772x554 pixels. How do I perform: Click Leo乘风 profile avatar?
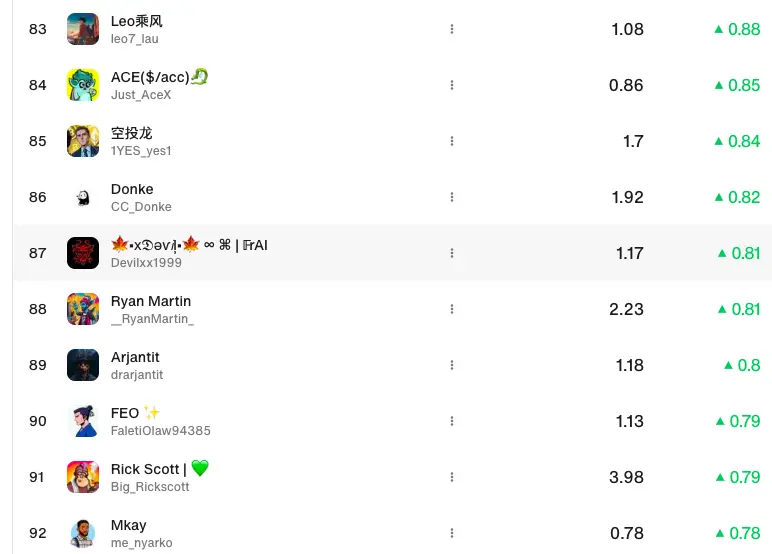click(83, 29)
